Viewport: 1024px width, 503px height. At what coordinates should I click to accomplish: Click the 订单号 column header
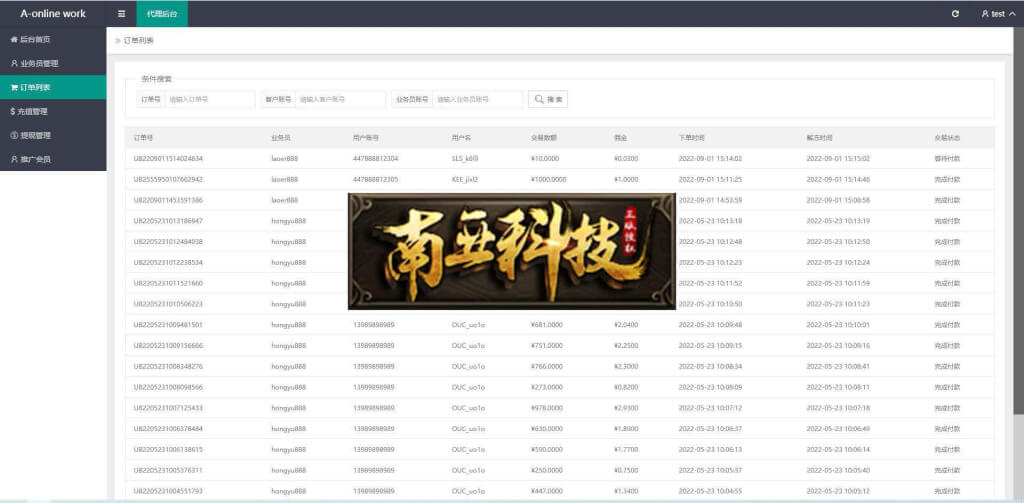(144, 138)
